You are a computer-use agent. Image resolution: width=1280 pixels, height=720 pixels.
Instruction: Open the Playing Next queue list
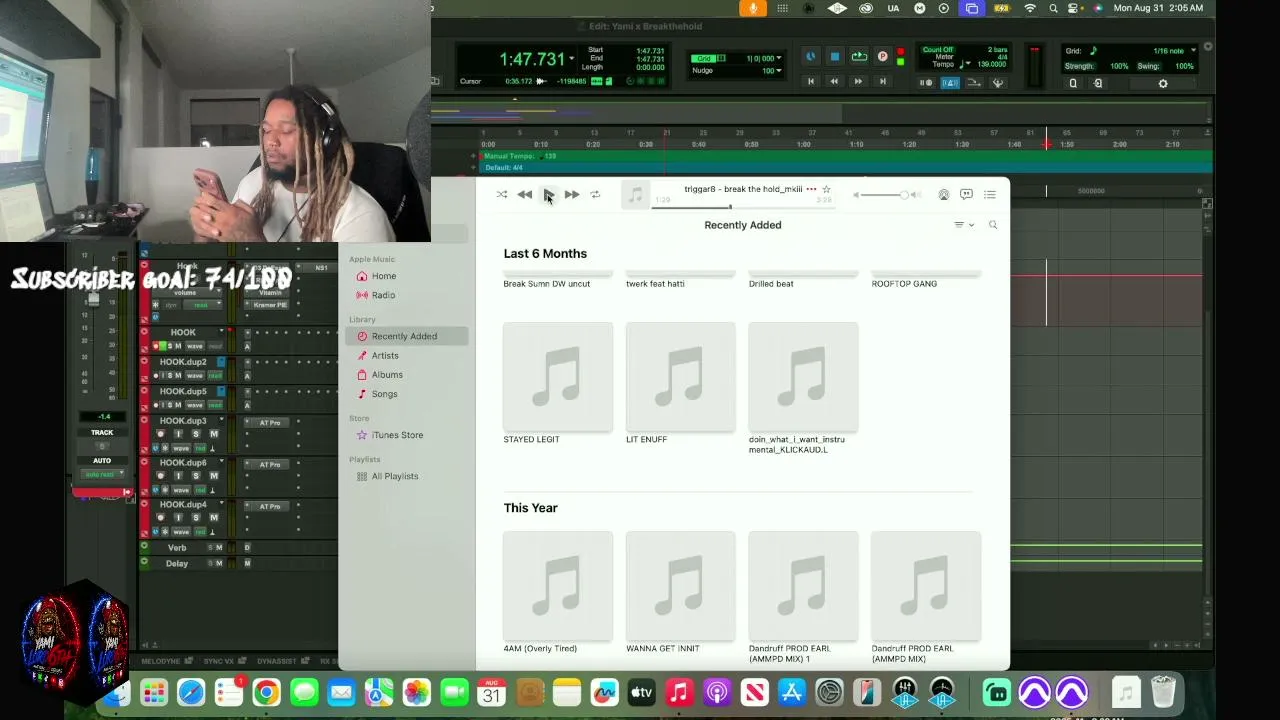tap(990, 195)
